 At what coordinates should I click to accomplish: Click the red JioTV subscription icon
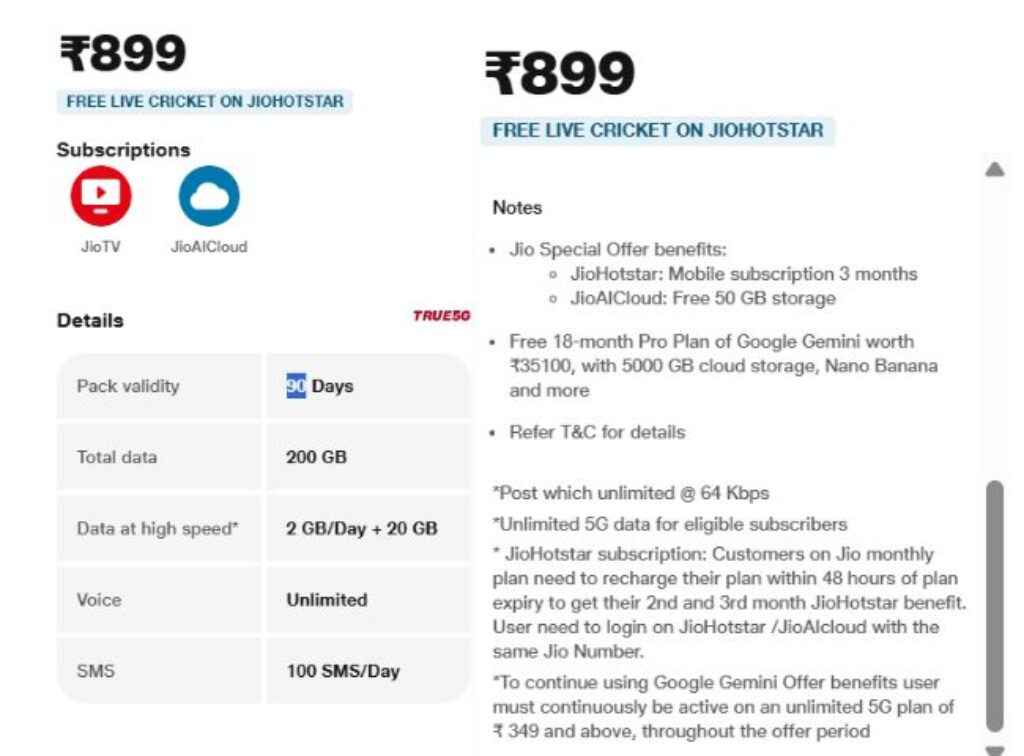pos(100,196)
